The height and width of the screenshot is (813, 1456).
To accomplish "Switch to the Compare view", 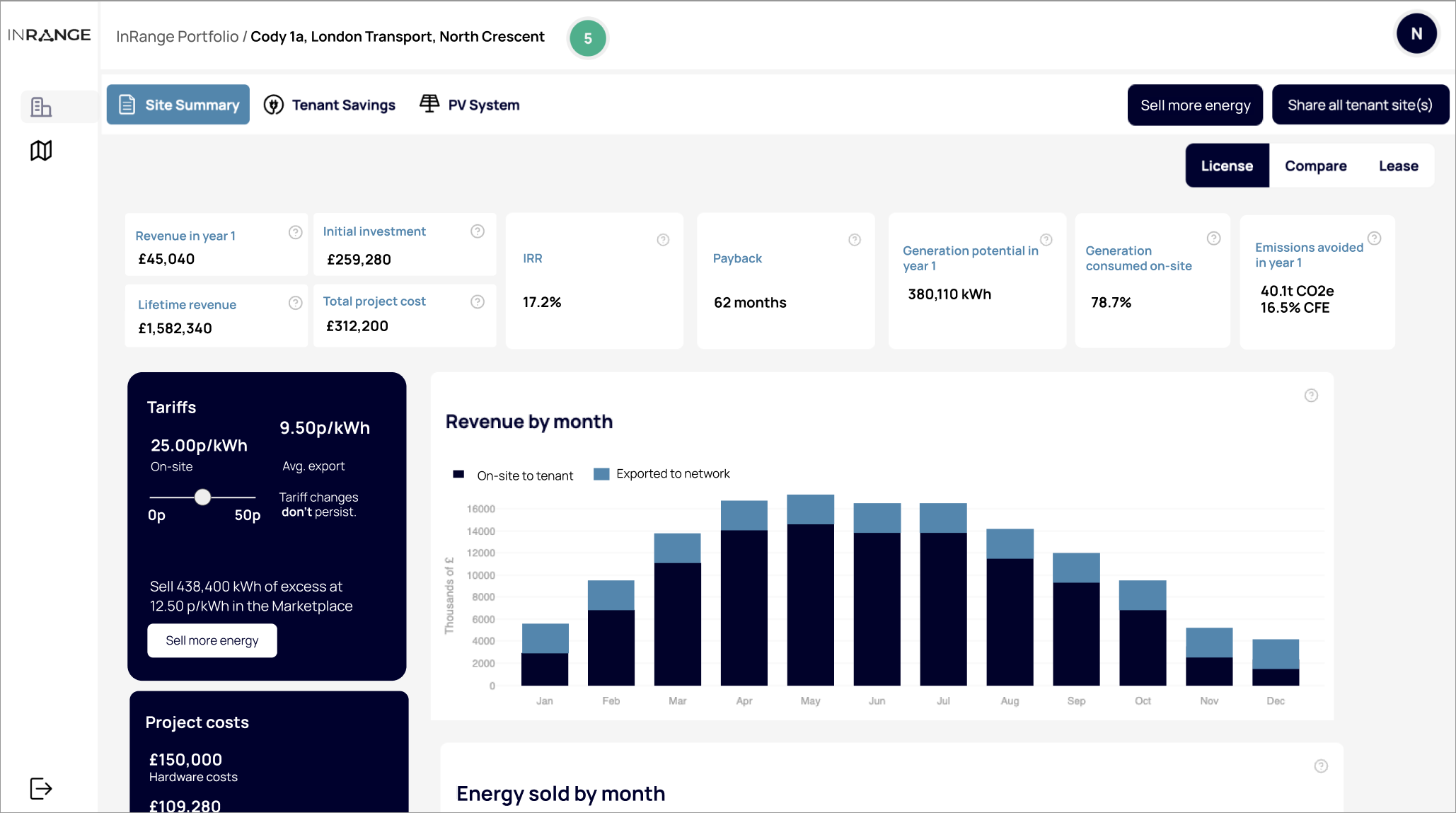I will [1315, 166].
